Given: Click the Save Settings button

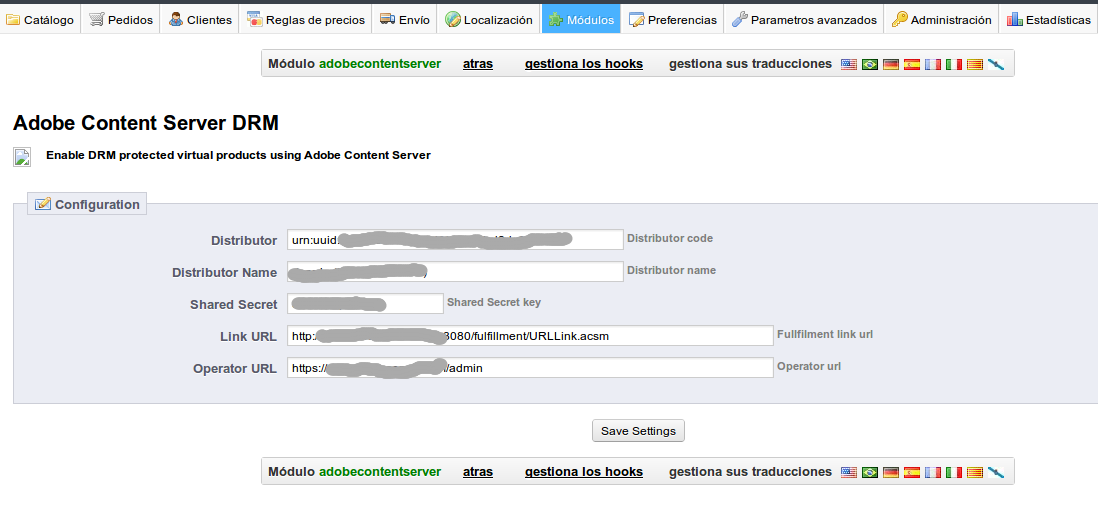Looking at the screenshot, I should pos(638,431).
